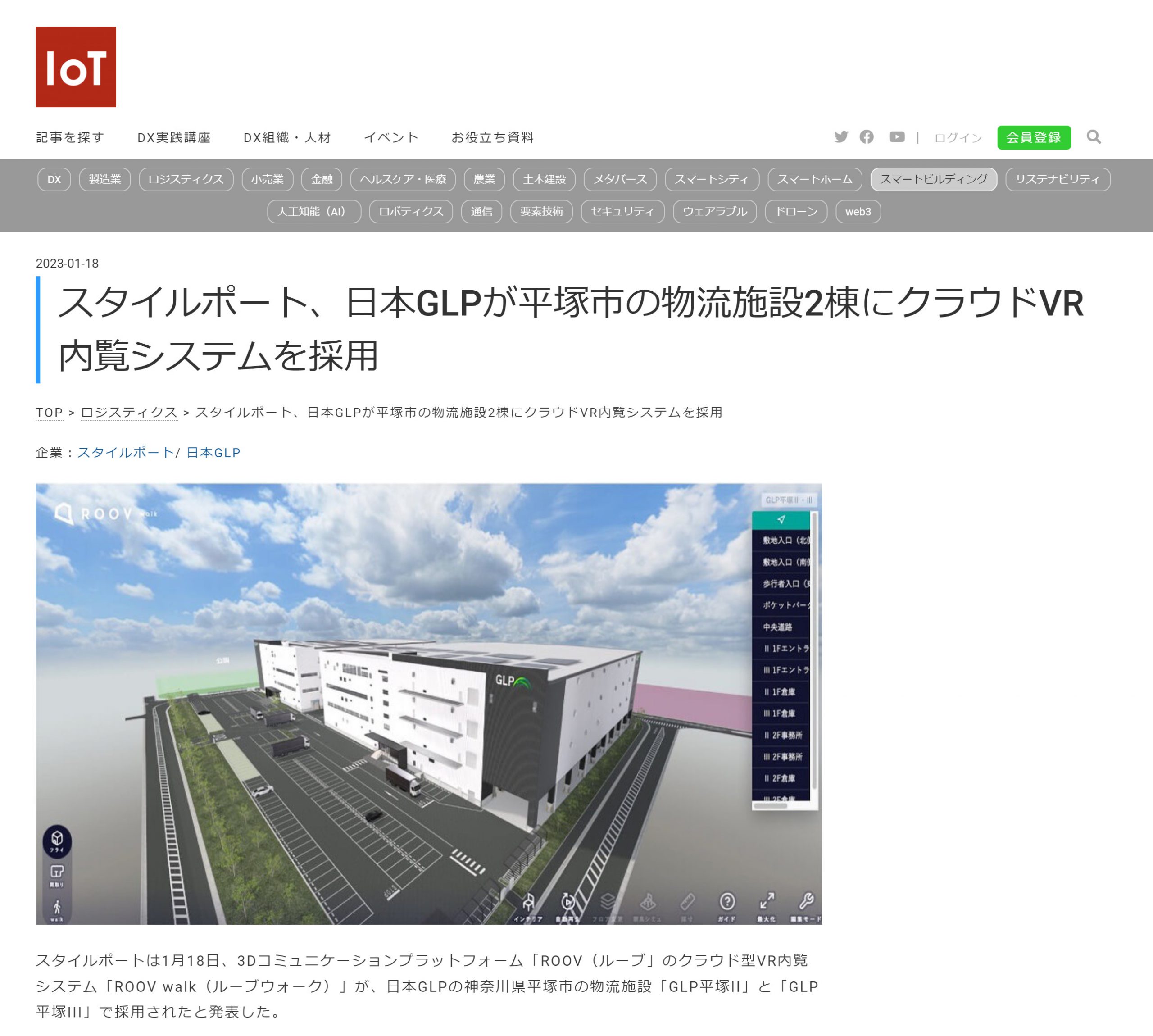
Task: Select the 土木建設 category tag
Action: (544, 179)
